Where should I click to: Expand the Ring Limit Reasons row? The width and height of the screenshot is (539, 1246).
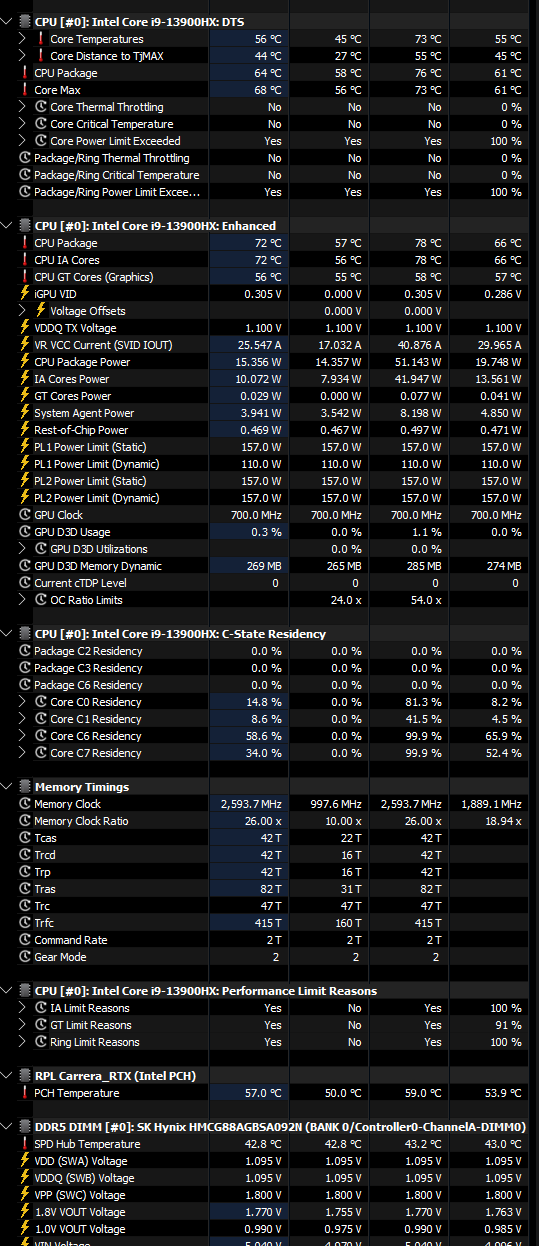[24, 1042]
